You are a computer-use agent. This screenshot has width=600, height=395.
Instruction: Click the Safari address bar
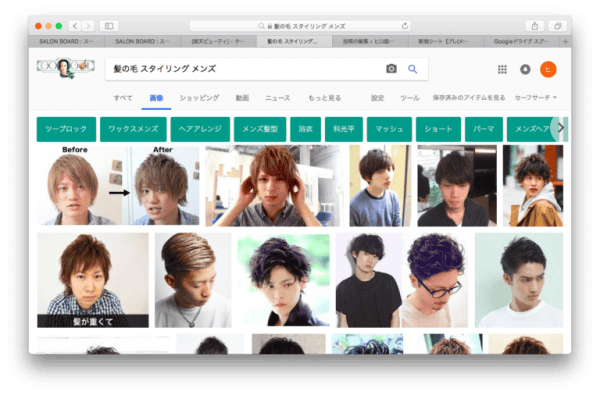pos(300,26)
